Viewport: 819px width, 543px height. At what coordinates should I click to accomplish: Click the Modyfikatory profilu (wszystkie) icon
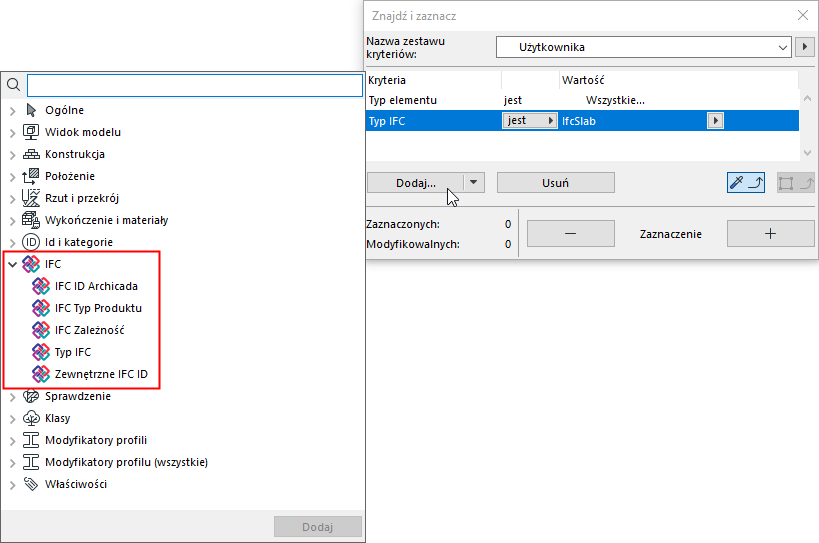pos(31,462)
